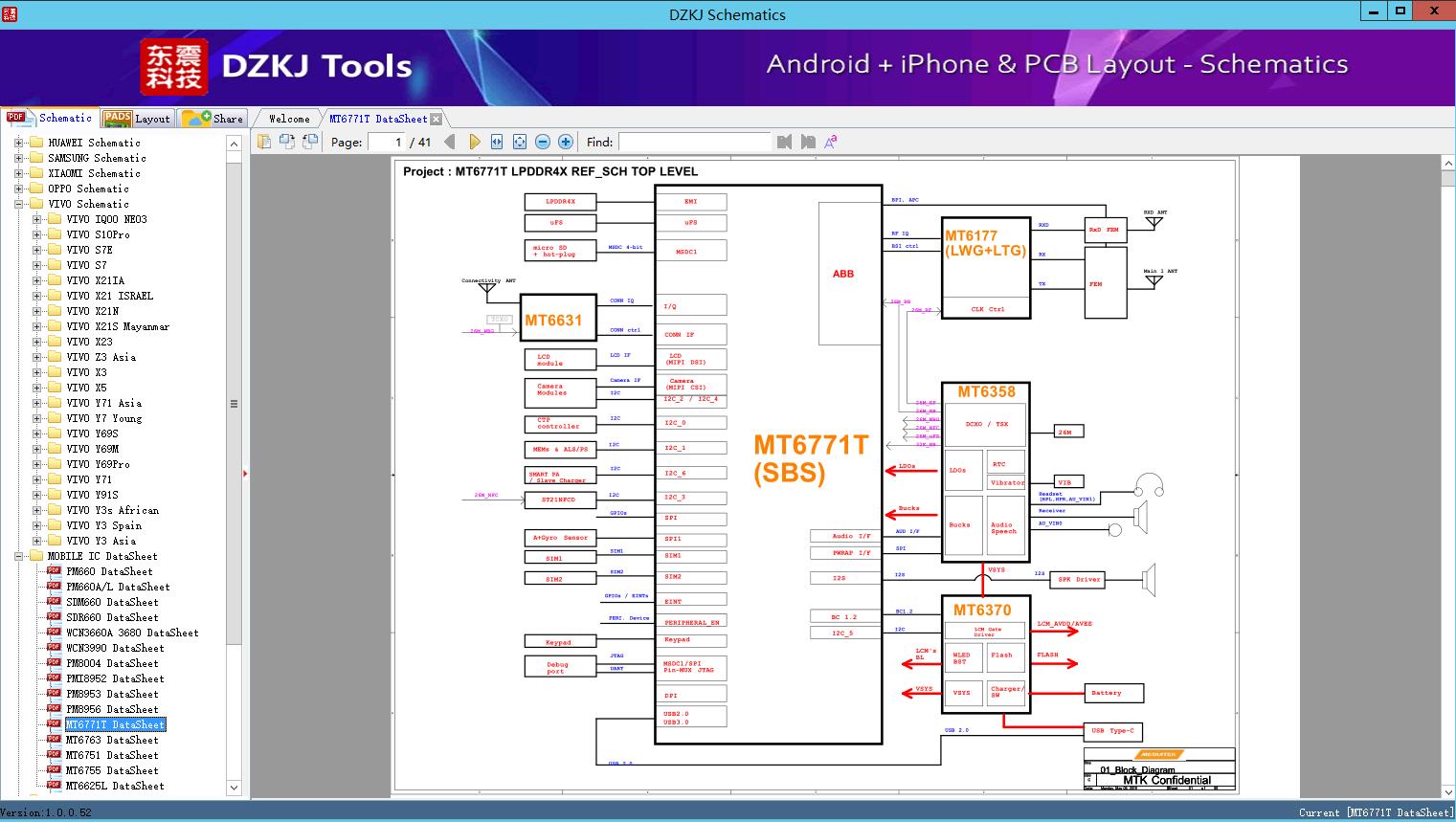Open the PM8953 DataSheet entry
Viewport: 1456px width, 822px height.
tap(112, 694)
